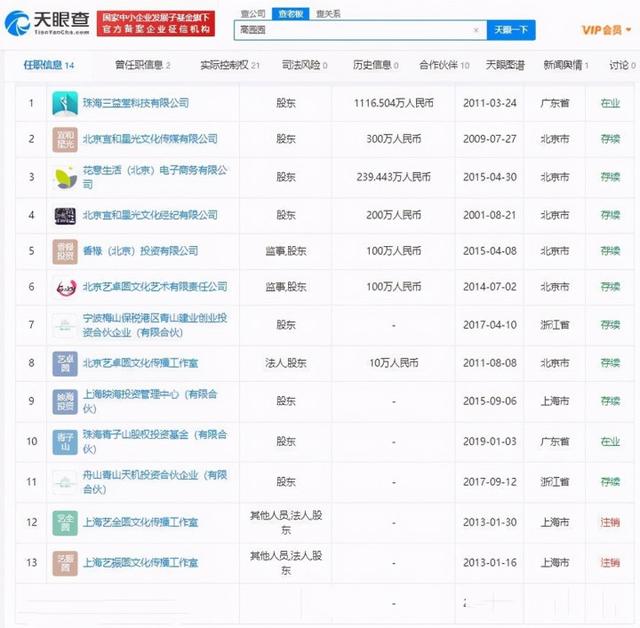Select the date 2001-08-21

pos(490,215)
